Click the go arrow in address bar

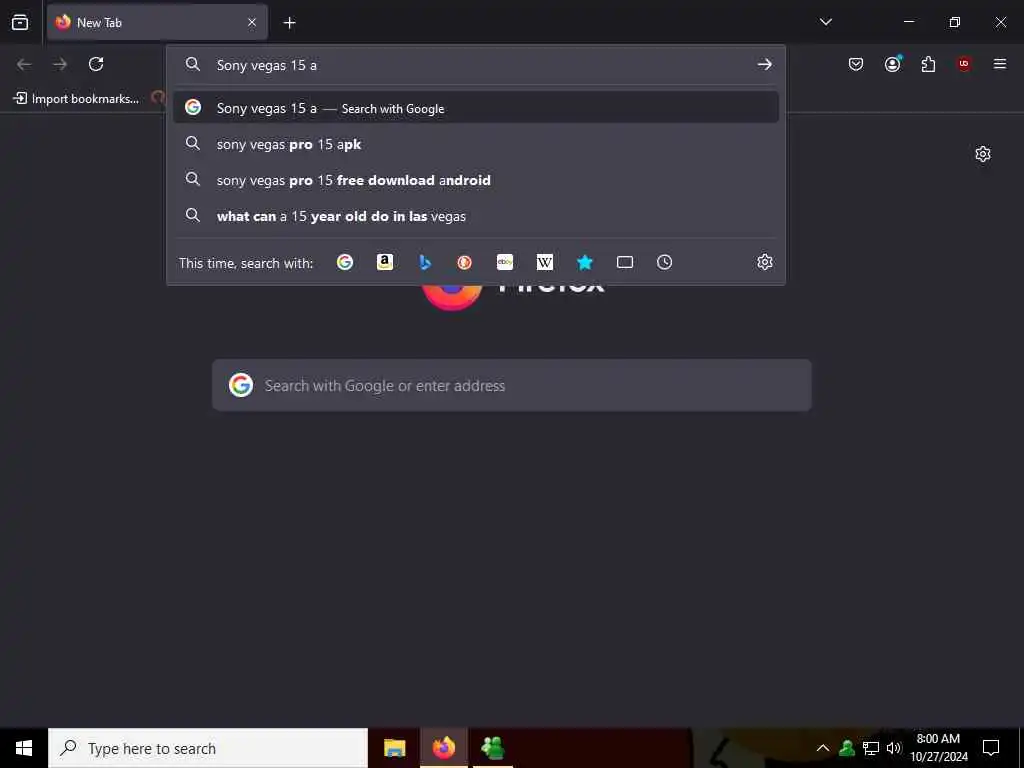(765, 65)
